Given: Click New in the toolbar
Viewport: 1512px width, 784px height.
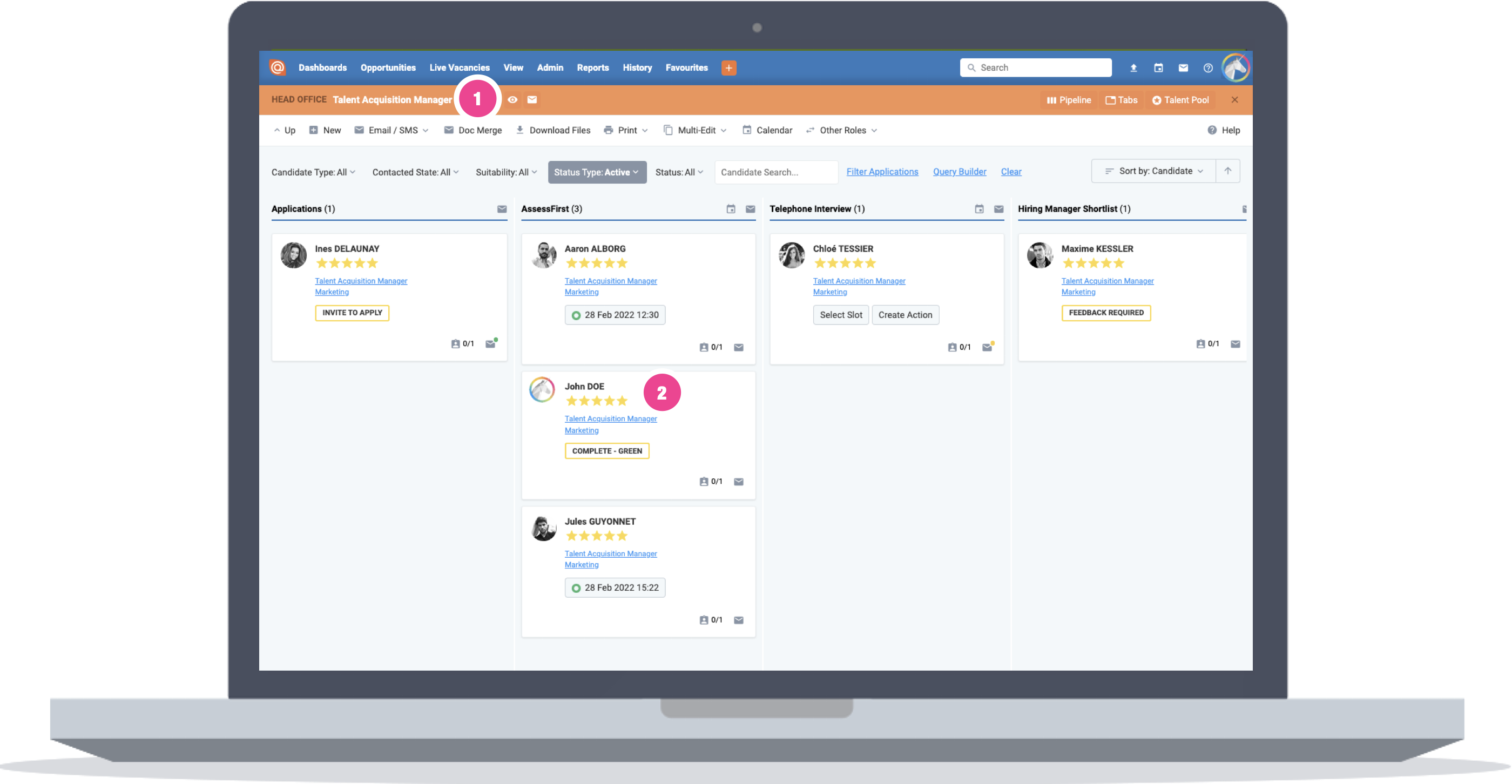Looking at the screenshot, I should click(325, 130).
